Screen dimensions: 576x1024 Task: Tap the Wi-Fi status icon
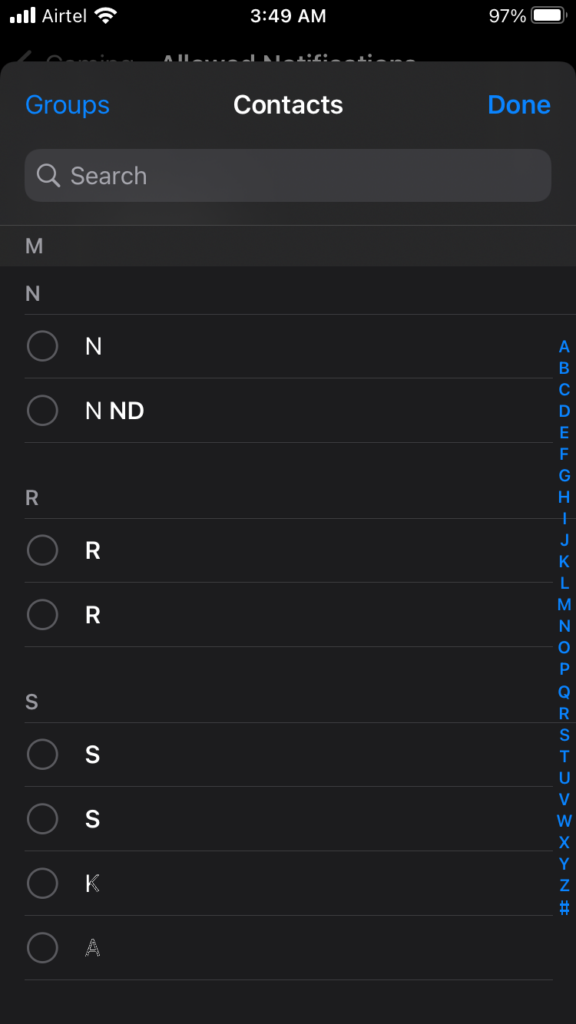[104, 16]
